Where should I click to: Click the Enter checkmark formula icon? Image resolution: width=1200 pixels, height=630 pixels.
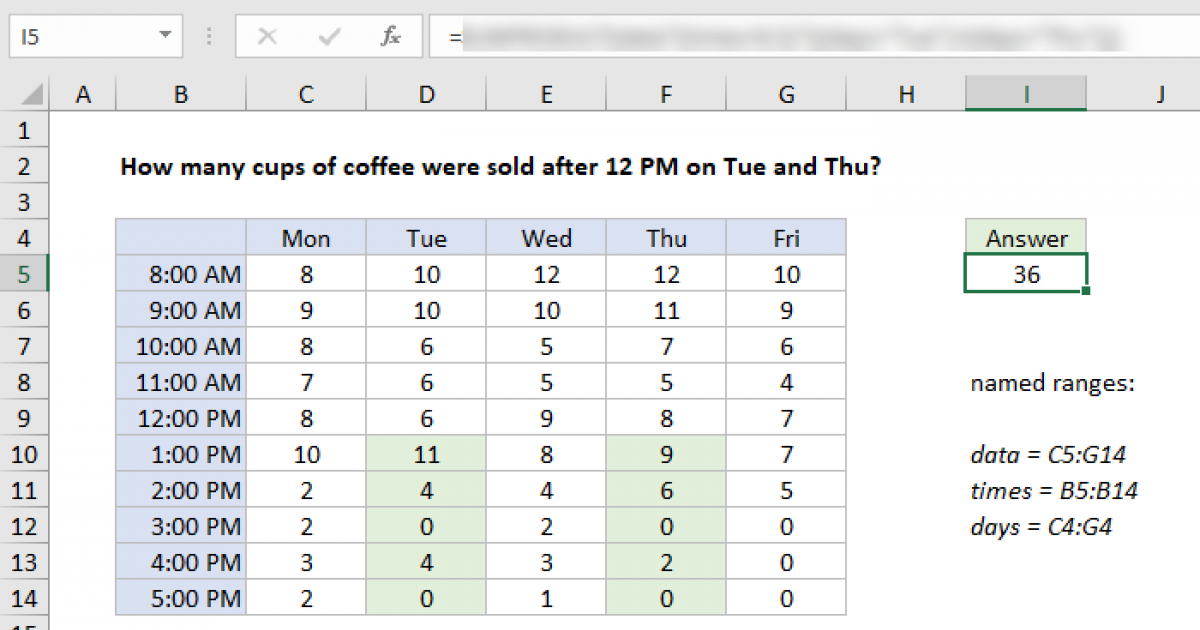(x=328, y=37)
